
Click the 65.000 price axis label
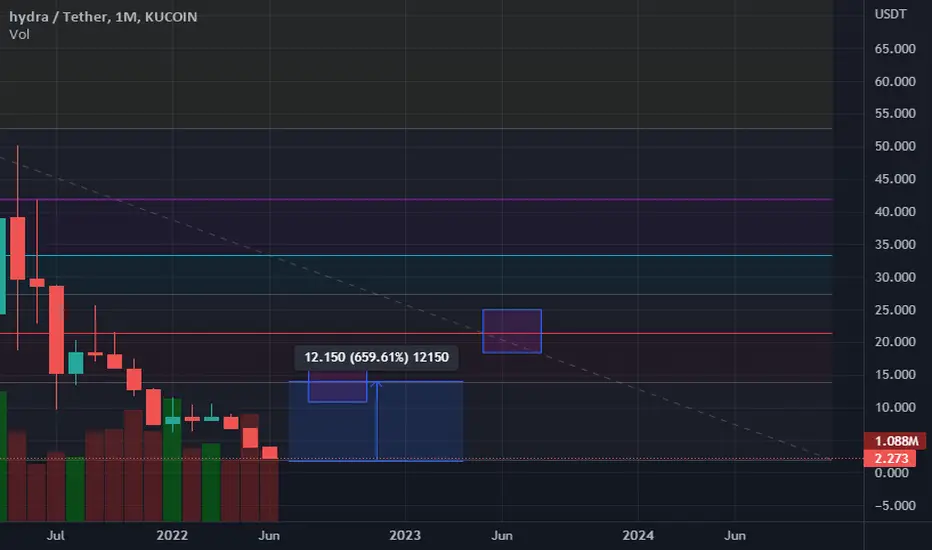(x=895, y=49)
